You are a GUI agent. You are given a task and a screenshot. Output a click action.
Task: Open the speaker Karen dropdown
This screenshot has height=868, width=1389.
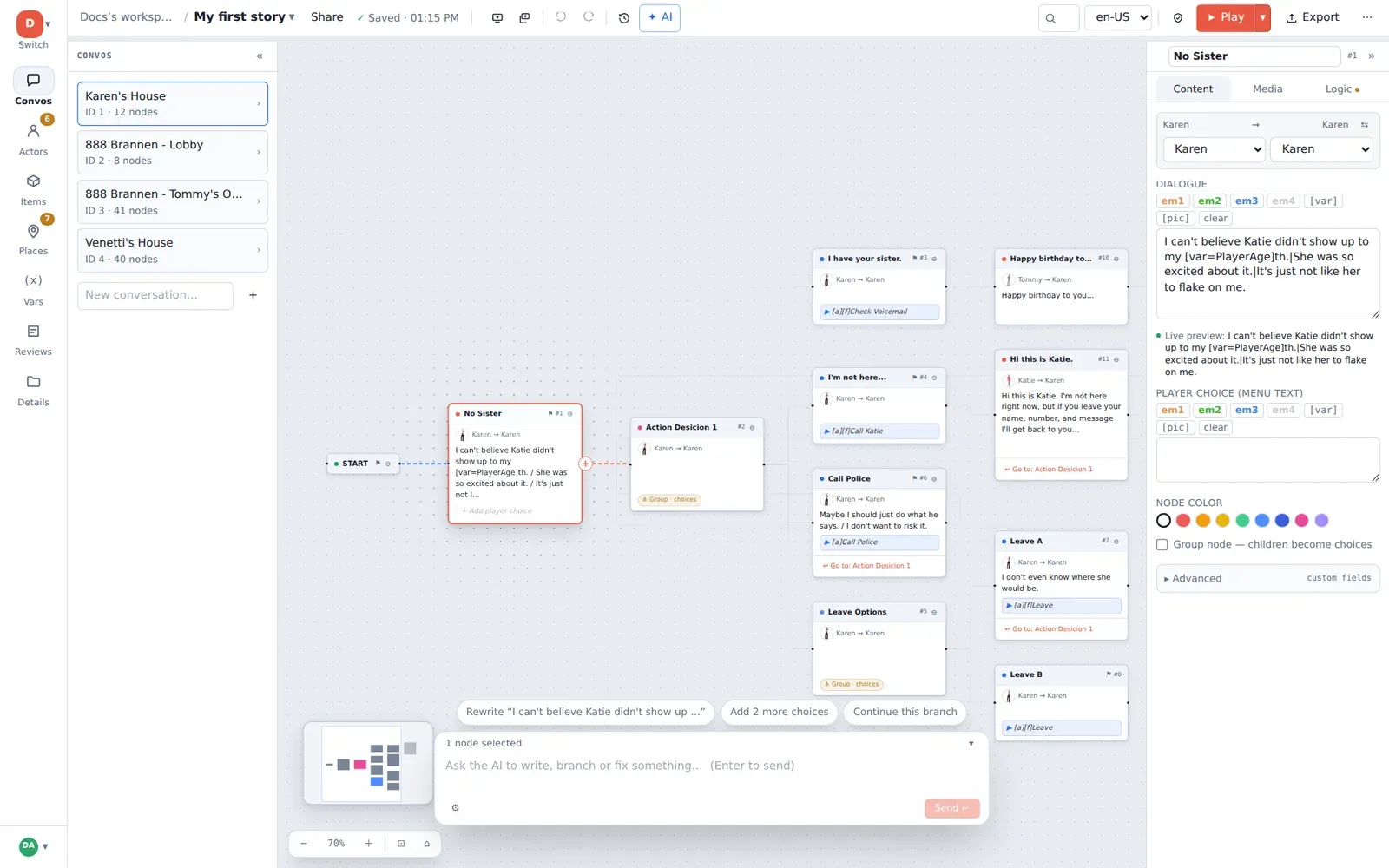[x=1215, y=149]
